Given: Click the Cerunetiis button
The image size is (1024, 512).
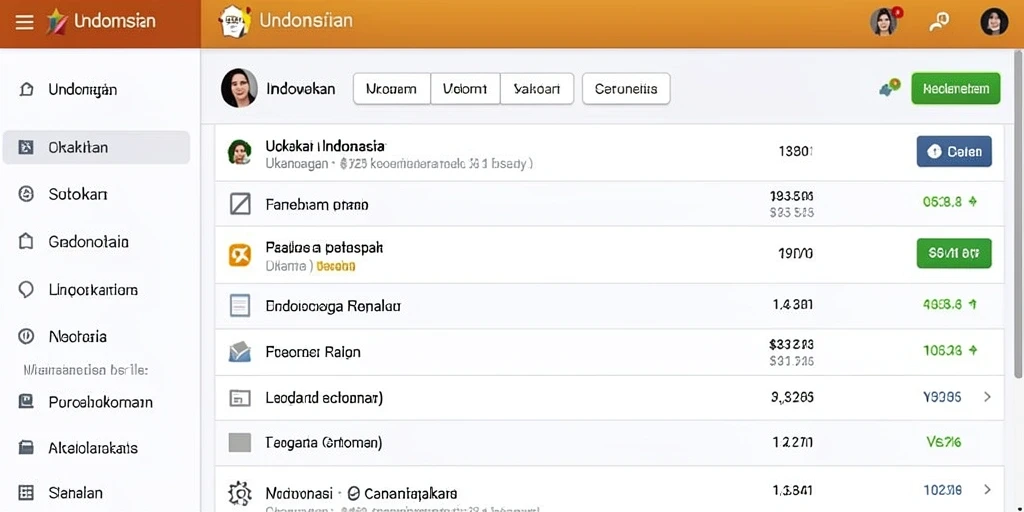Looking at the screenshot, I should (626, 89).
